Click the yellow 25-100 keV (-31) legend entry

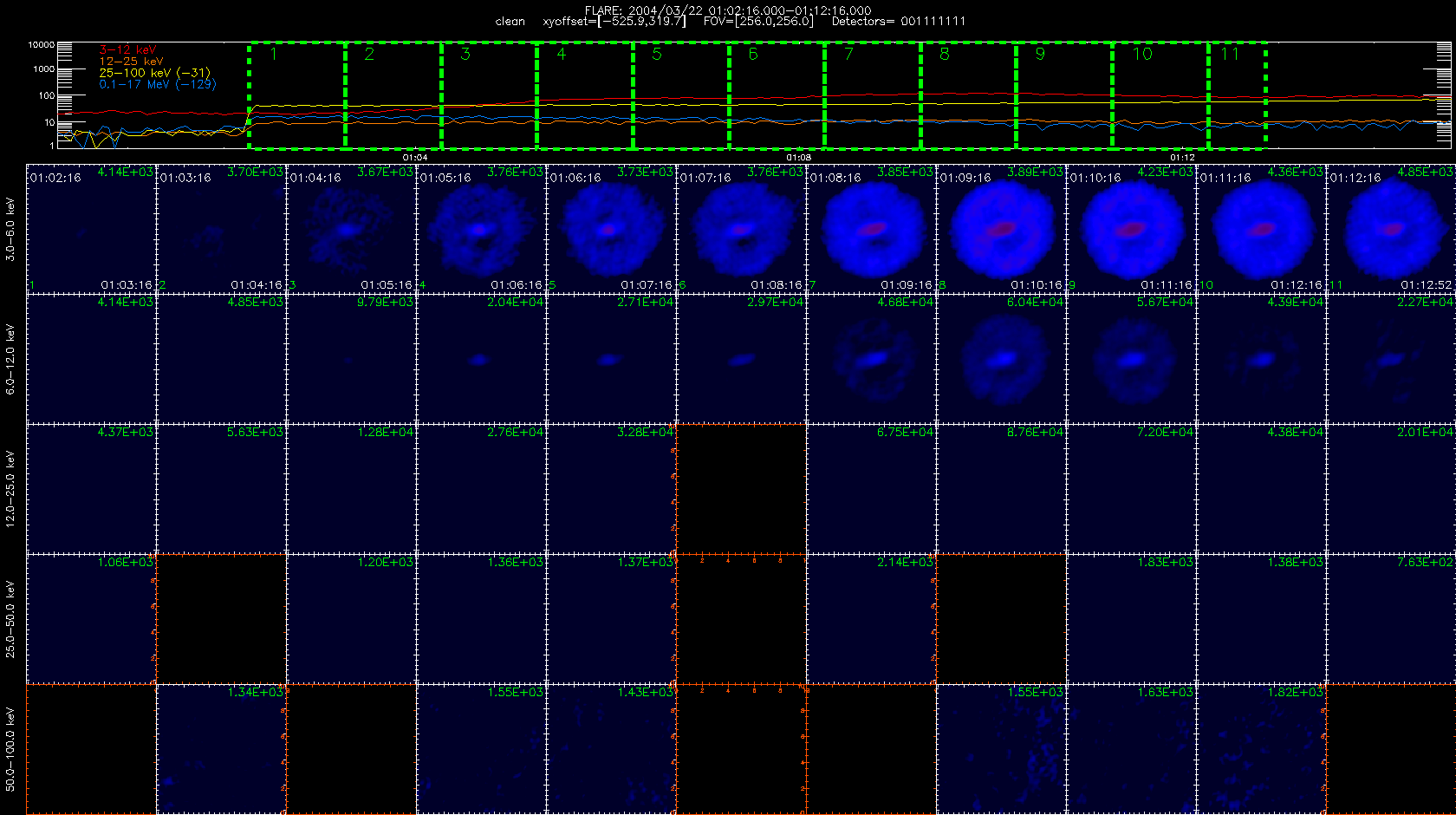coord(154,73)
